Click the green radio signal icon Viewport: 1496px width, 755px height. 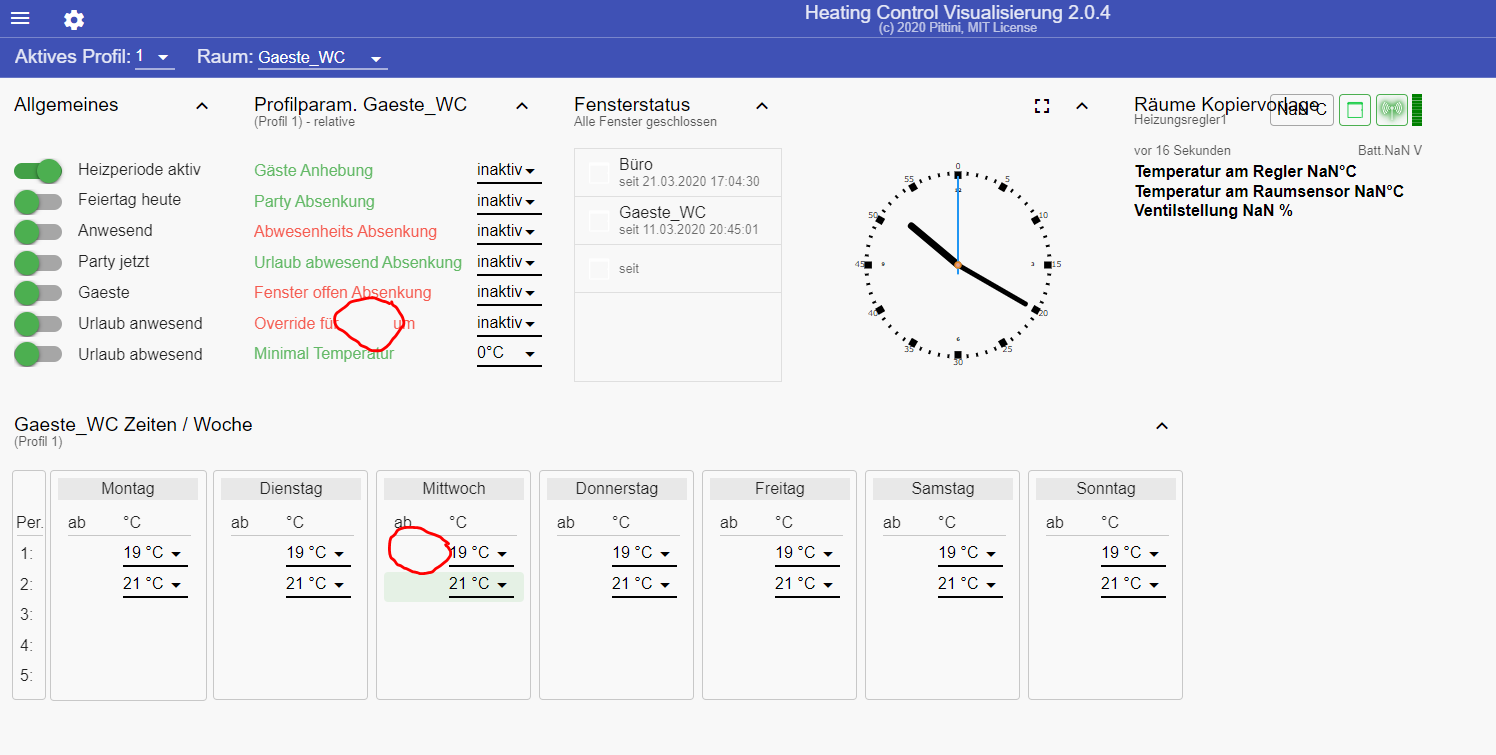coord(1391,110)
